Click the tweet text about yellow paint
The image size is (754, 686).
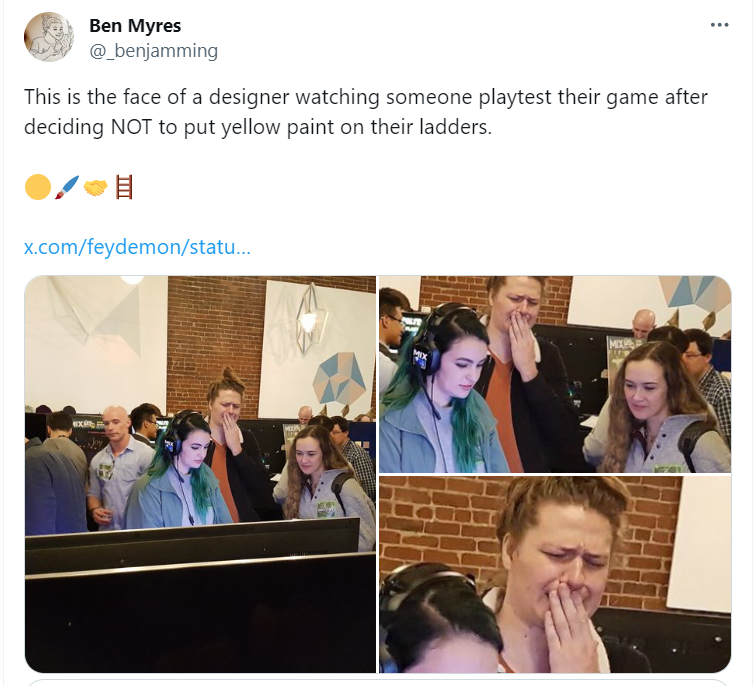[x=365, y=112]
